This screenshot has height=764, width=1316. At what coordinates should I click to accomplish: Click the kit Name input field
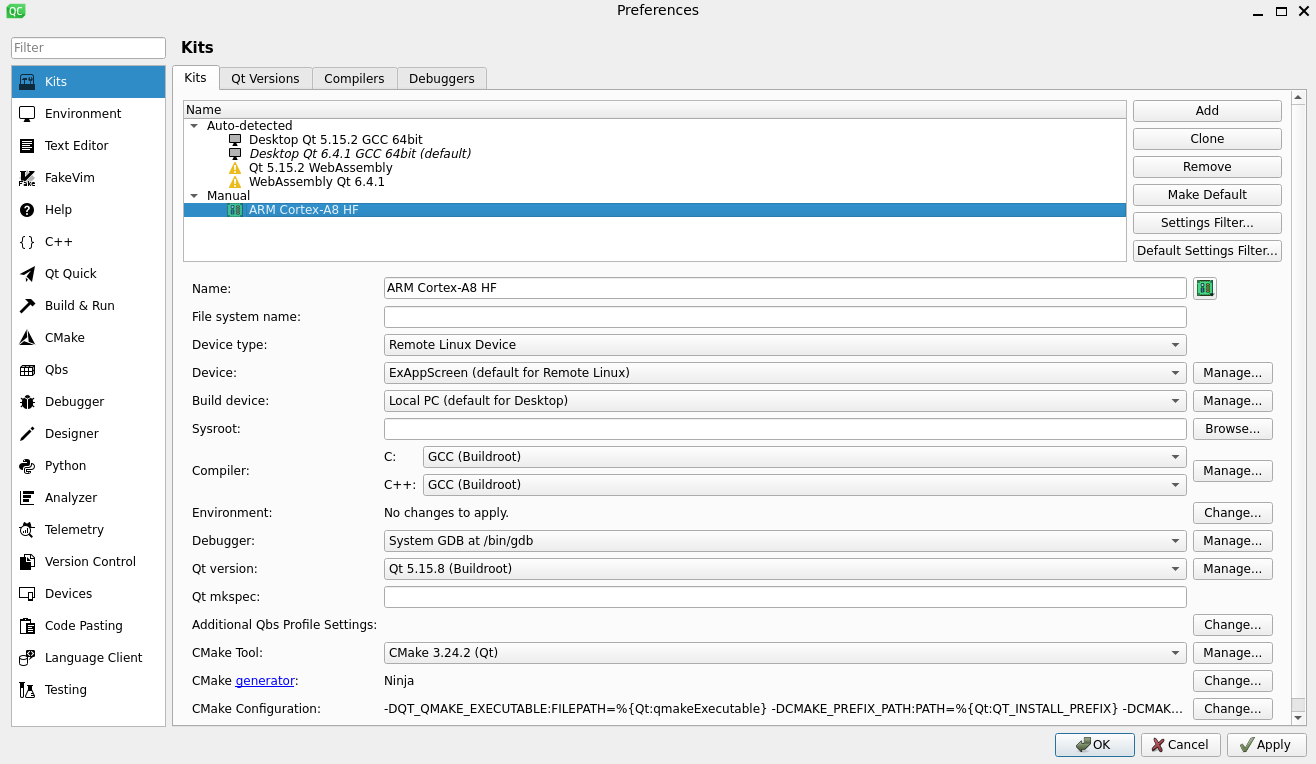785,288
